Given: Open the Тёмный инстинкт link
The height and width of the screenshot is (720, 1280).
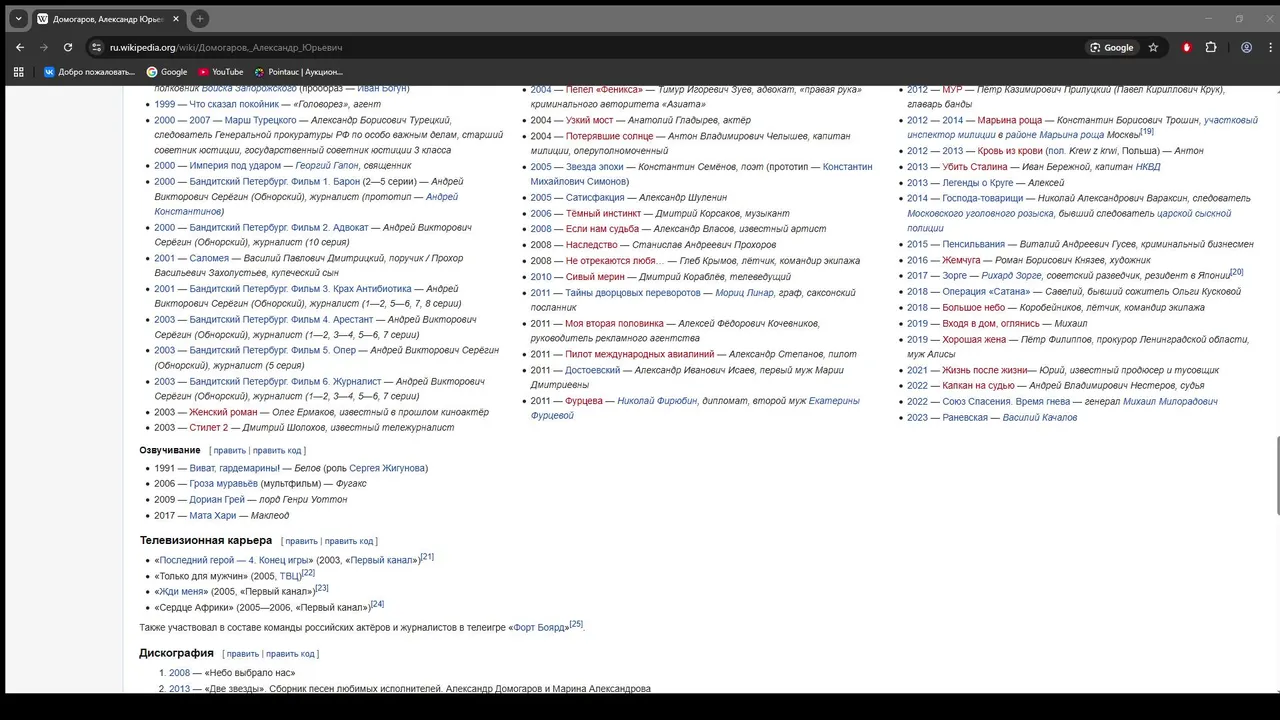Looking at the screenshot, I should tap(603, 214).
